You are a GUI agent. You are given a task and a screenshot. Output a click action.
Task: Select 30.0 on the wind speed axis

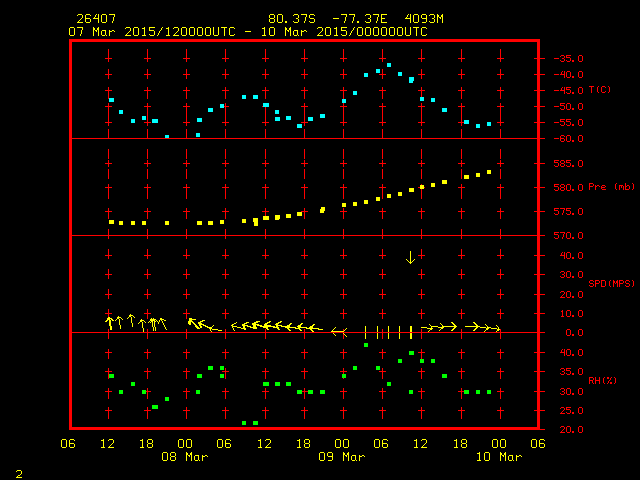point(571,275)
